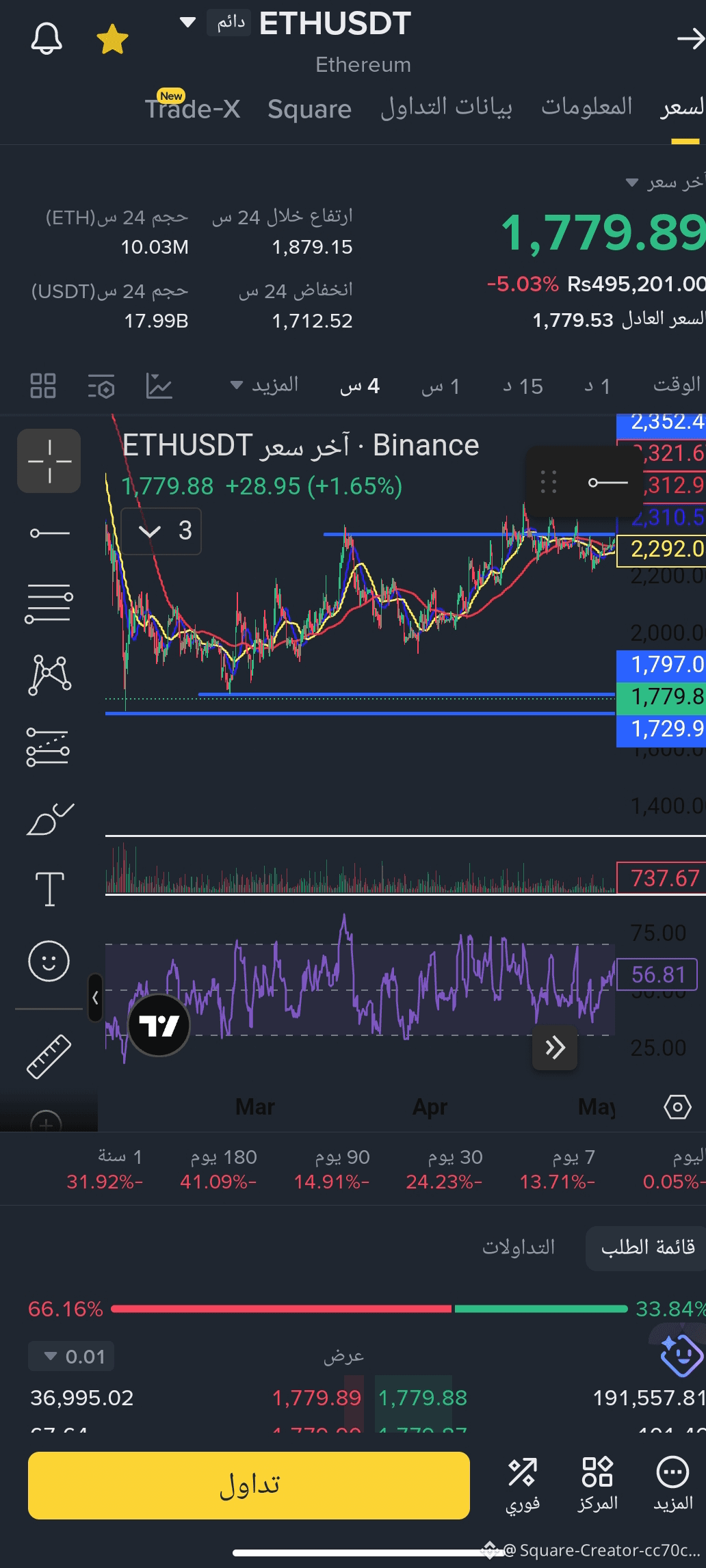Image resolution: width=706 pixels, height=1568 pixels.
Task: Open the chart layout grid icon
Action: pyautogui.click(x=43, y=386)
